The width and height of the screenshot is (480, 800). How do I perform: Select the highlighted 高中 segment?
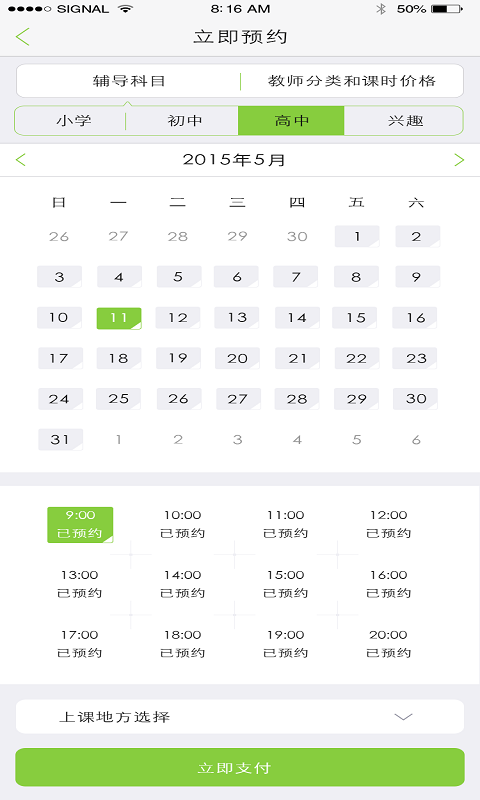pyautogui.click(x=291, y=121)
